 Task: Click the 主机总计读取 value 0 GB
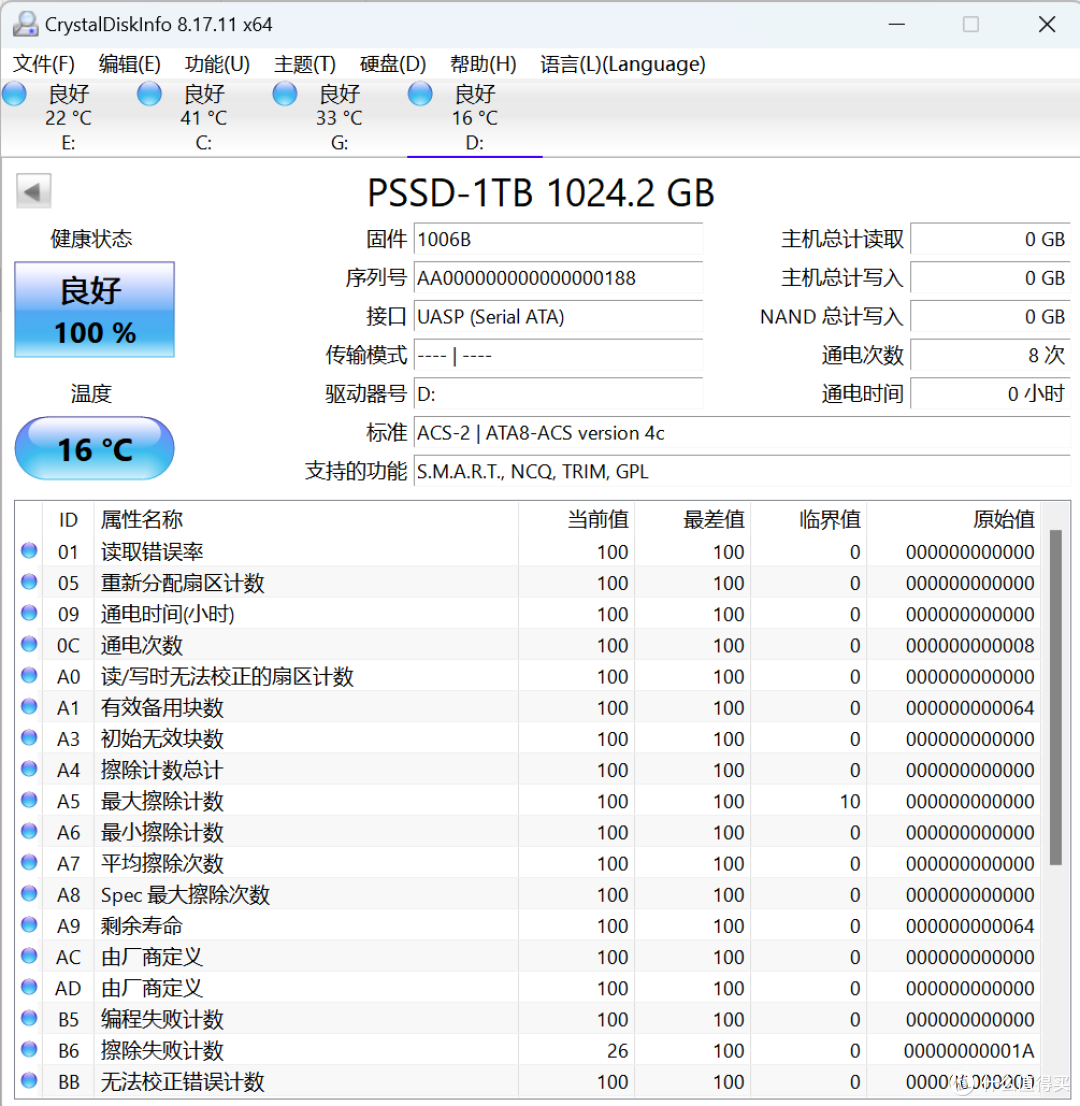990,239
